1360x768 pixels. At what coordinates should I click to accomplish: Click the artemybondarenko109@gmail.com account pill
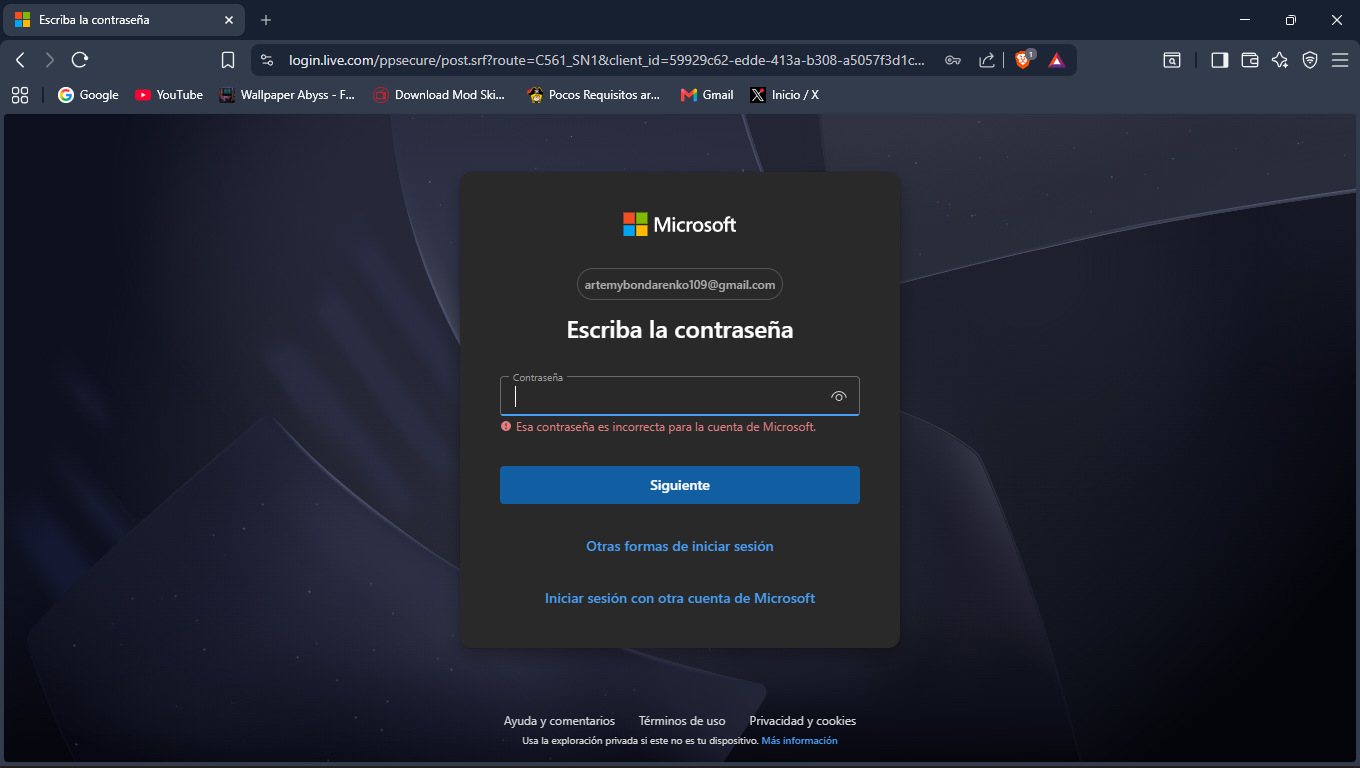coord(680,285)
